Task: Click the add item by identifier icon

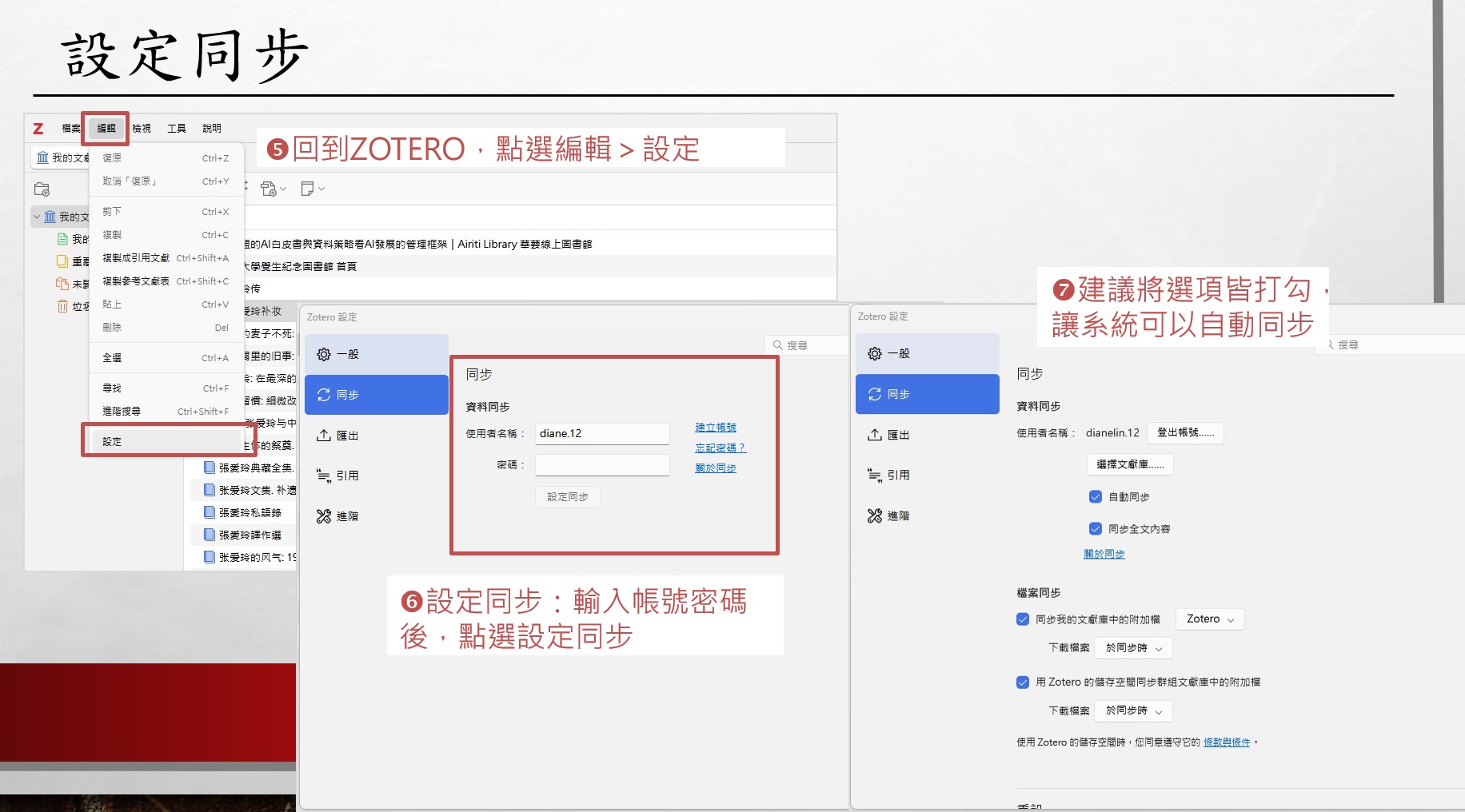Action: pyautogui.click(x=269, y=189)
